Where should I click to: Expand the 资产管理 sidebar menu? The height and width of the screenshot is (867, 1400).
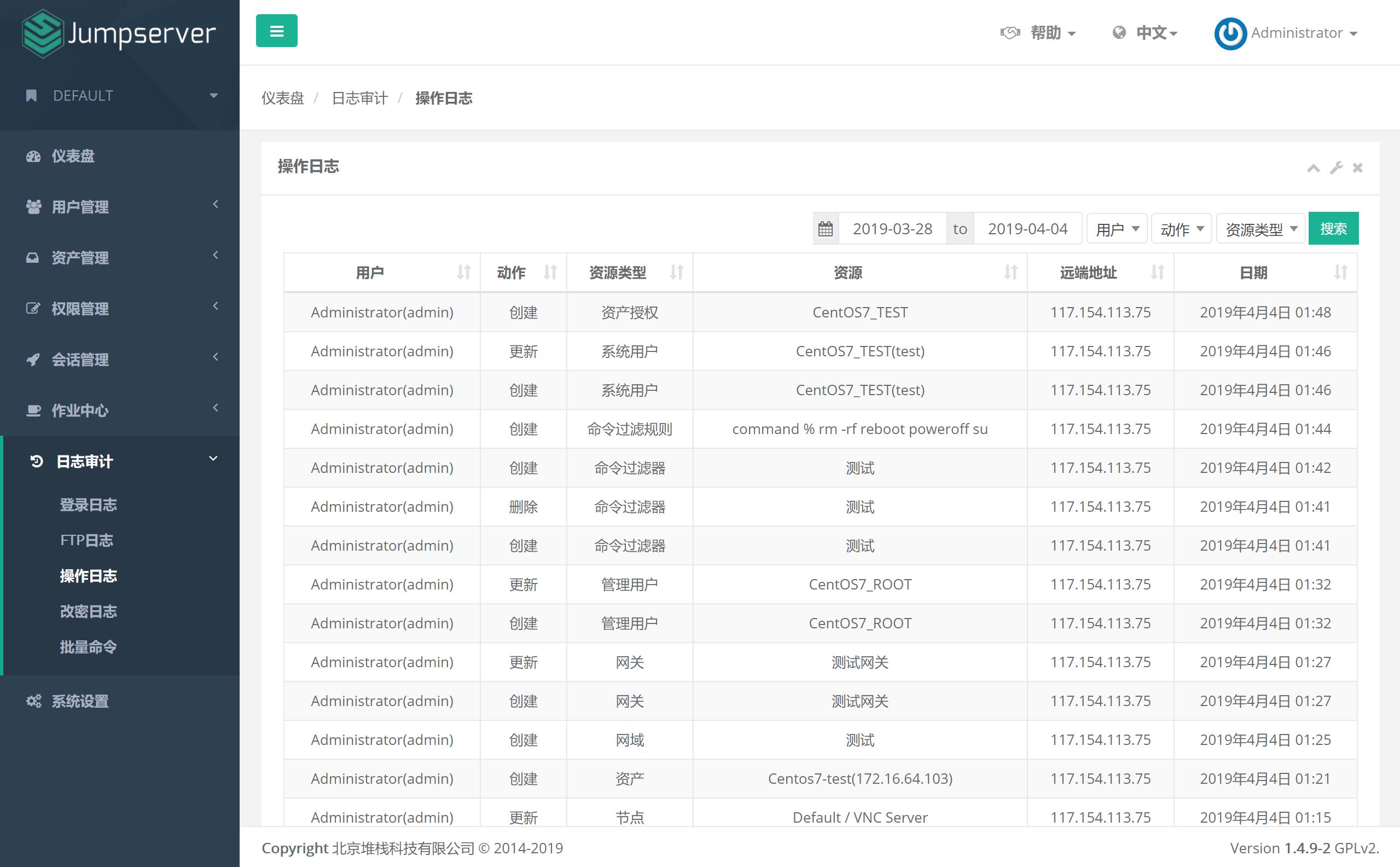[x=120, y=257]
